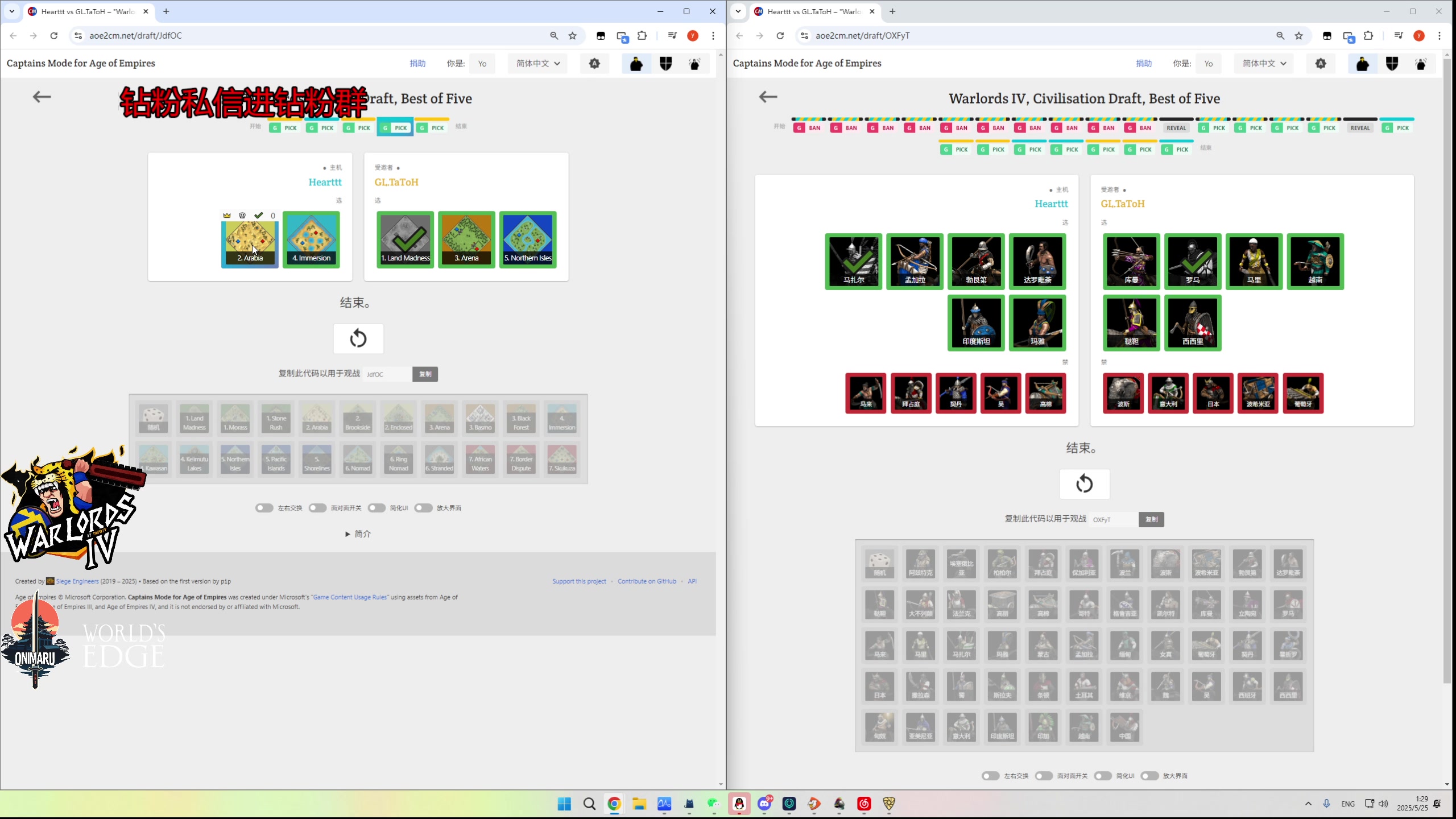Open Windows Start menu
Image resolution: width=1456 pixels, height=819 pixels.
tap(564, 804)
